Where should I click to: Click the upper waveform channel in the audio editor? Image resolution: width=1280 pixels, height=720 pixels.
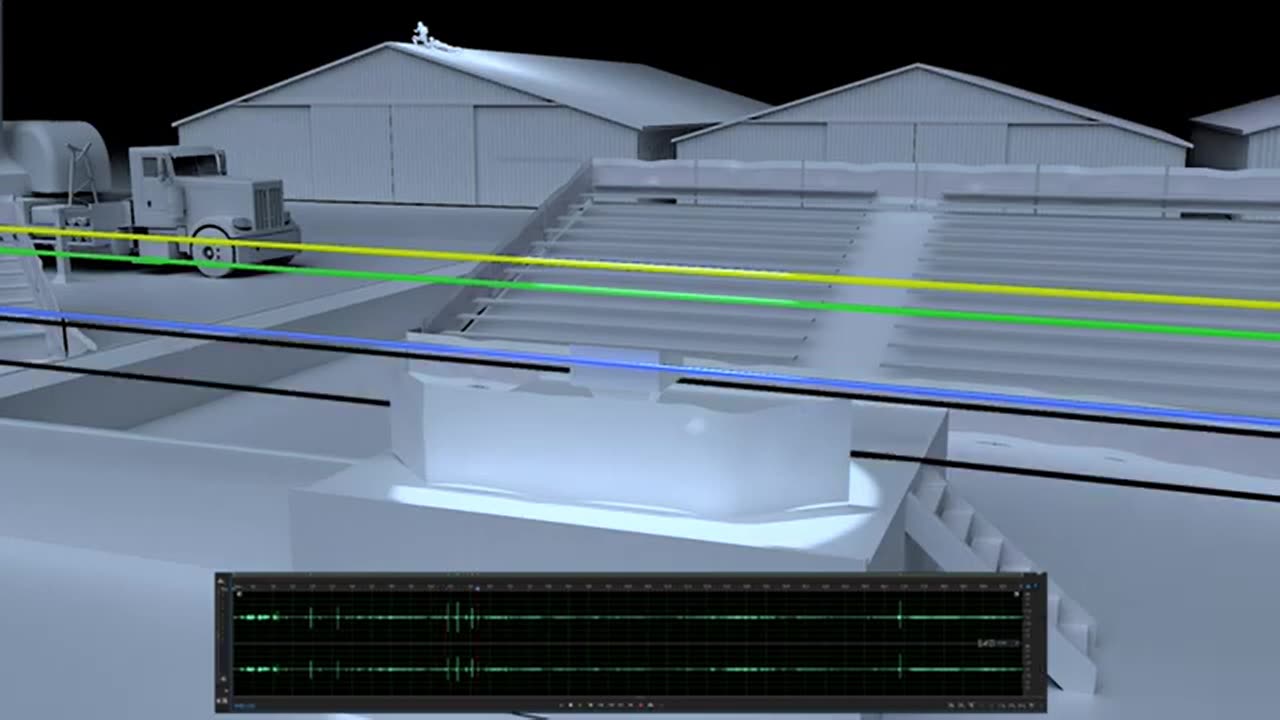[x=627, y=617]
